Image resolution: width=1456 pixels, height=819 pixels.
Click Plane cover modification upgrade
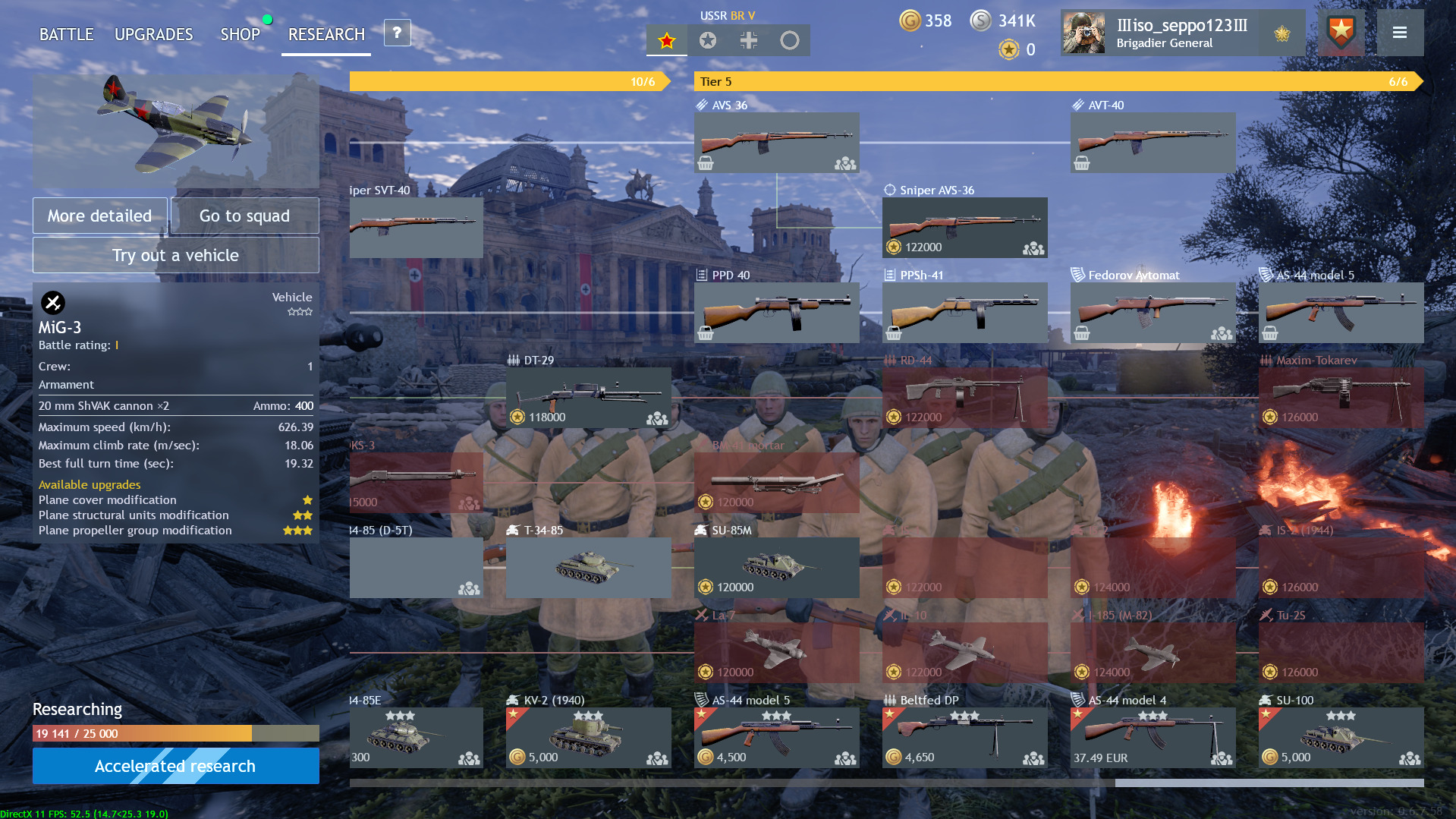pos(175,499)
